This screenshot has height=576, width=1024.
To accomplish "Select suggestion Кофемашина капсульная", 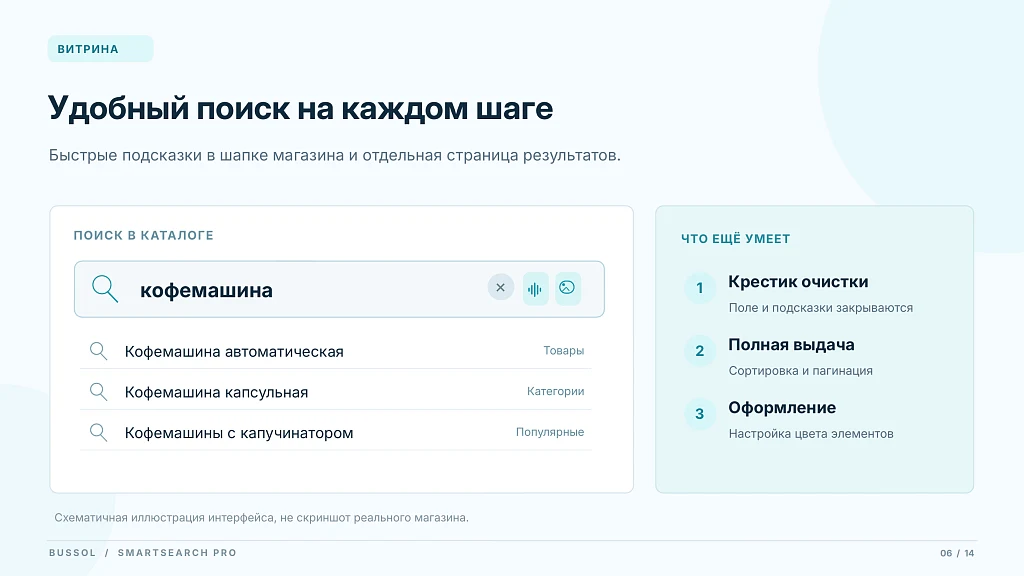I will point(336,392).
